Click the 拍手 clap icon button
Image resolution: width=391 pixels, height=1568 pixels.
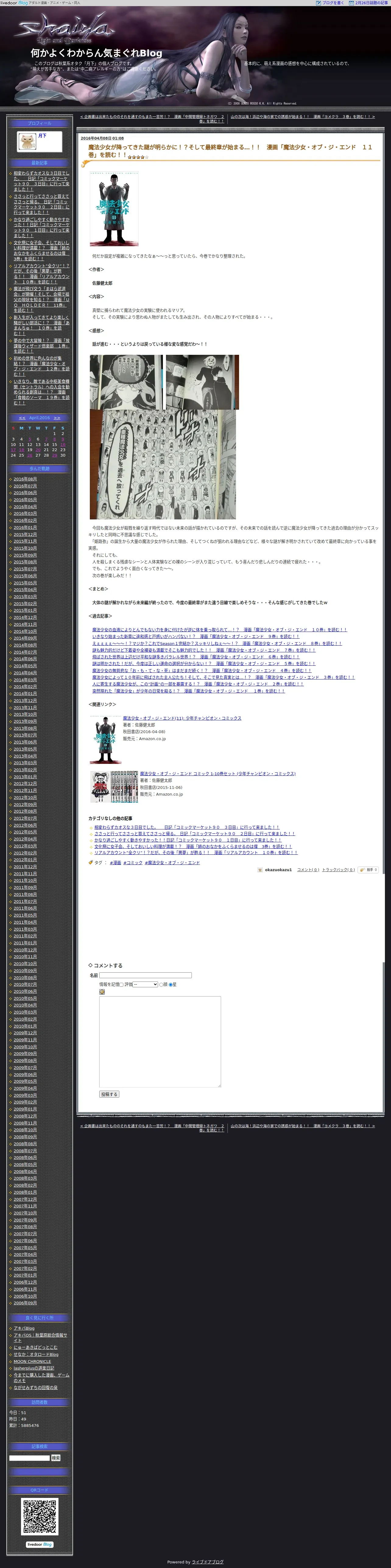(368, 870)
